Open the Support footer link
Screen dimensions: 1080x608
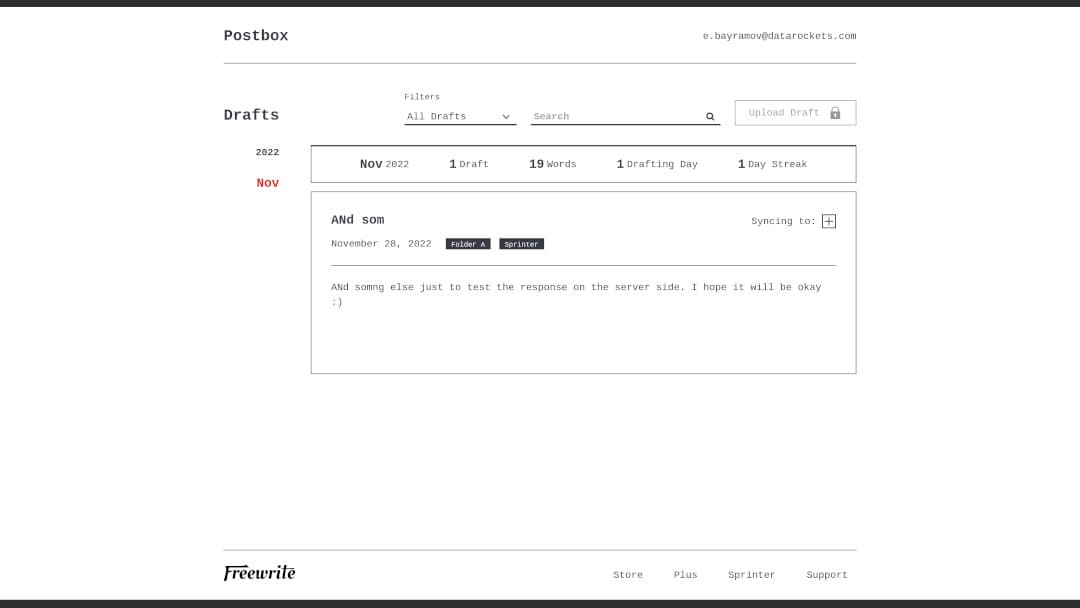click(x=826, y=575)
